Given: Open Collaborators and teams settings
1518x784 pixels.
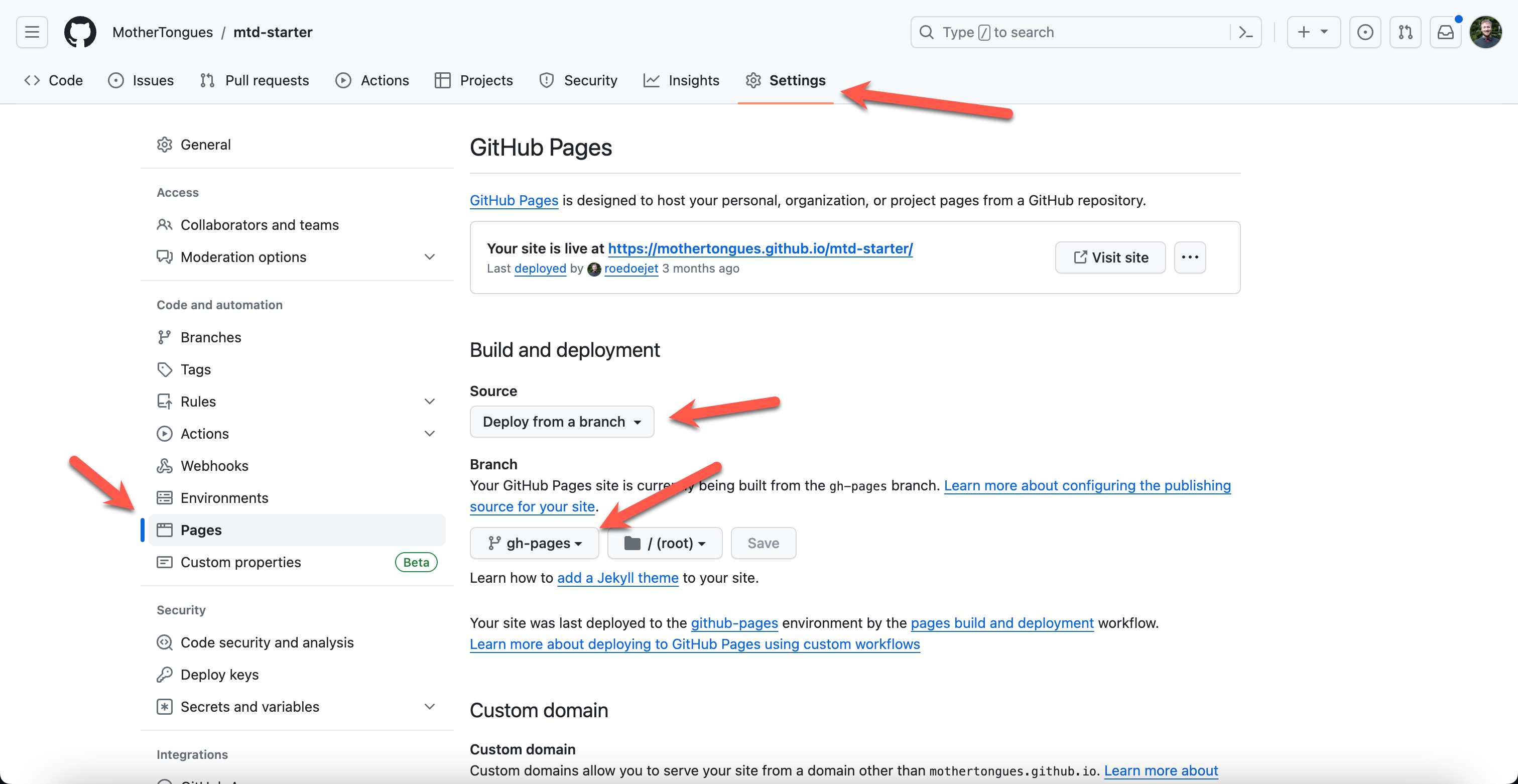Looking at the screenshot, I should pyautogui.click(x=297, y=225).
